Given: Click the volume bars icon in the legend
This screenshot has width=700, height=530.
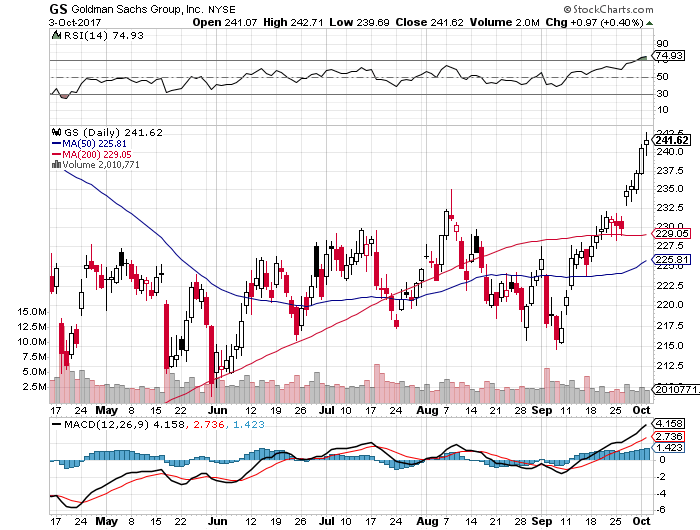Looking at the screenshot, I should point(57,164).
